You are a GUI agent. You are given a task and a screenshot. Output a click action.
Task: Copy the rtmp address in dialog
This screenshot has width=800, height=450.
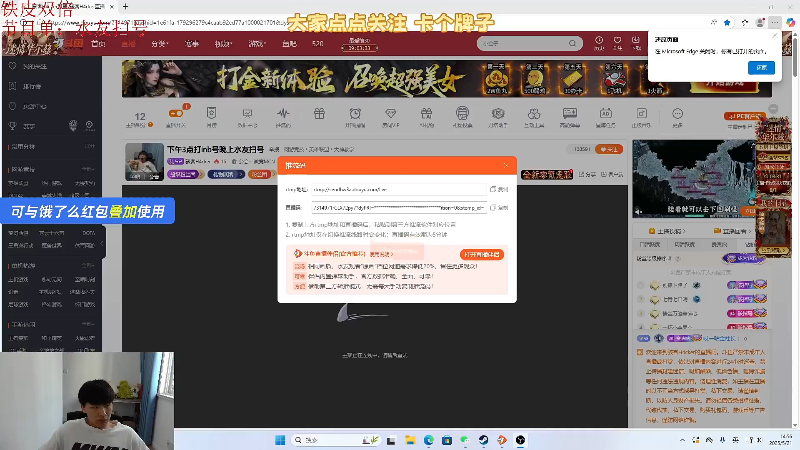[x=499, y=189]
